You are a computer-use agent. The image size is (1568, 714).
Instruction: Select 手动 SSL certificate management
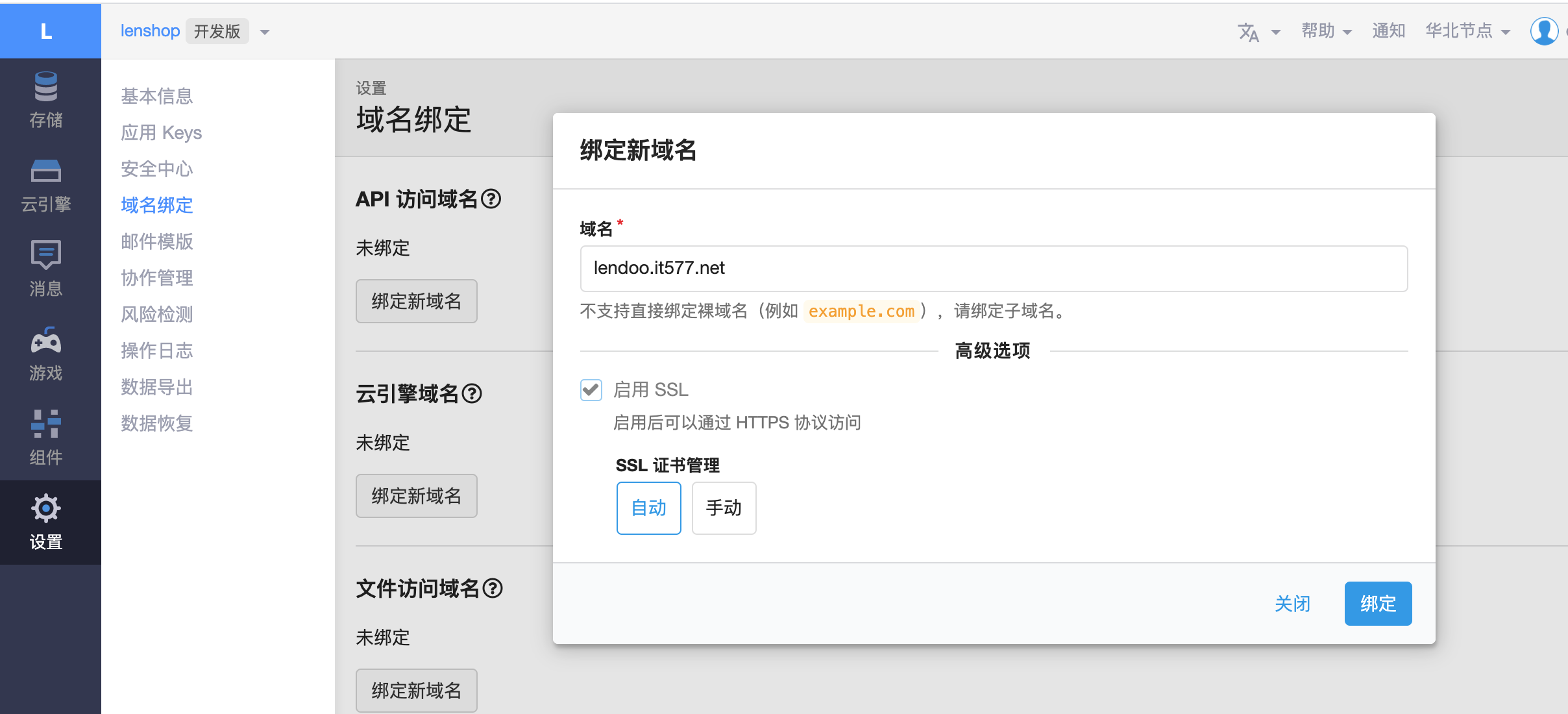pyautogui.click(x=723, y=508)
